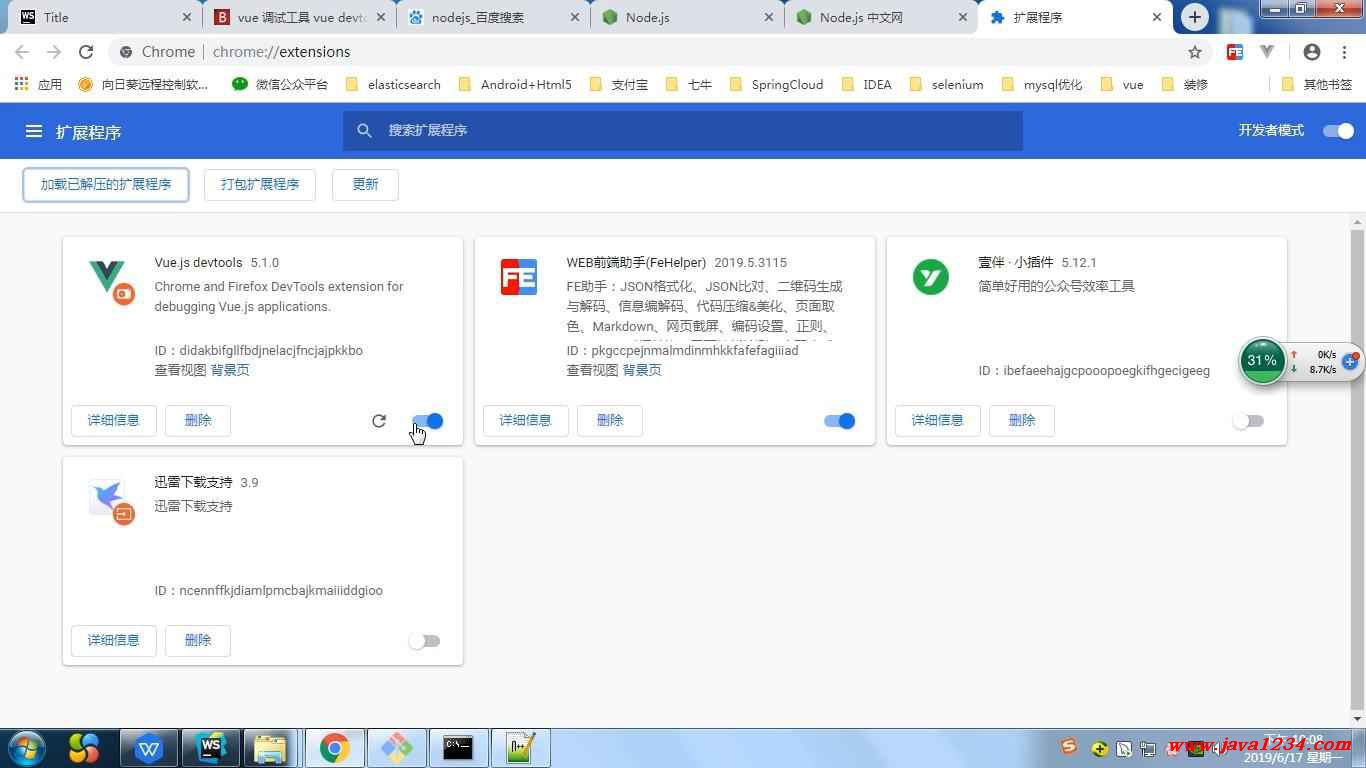Open the vue bookmark folder
This screenshot has width=1366, height=768.
pyautogui.click(x=1122, y=85)
